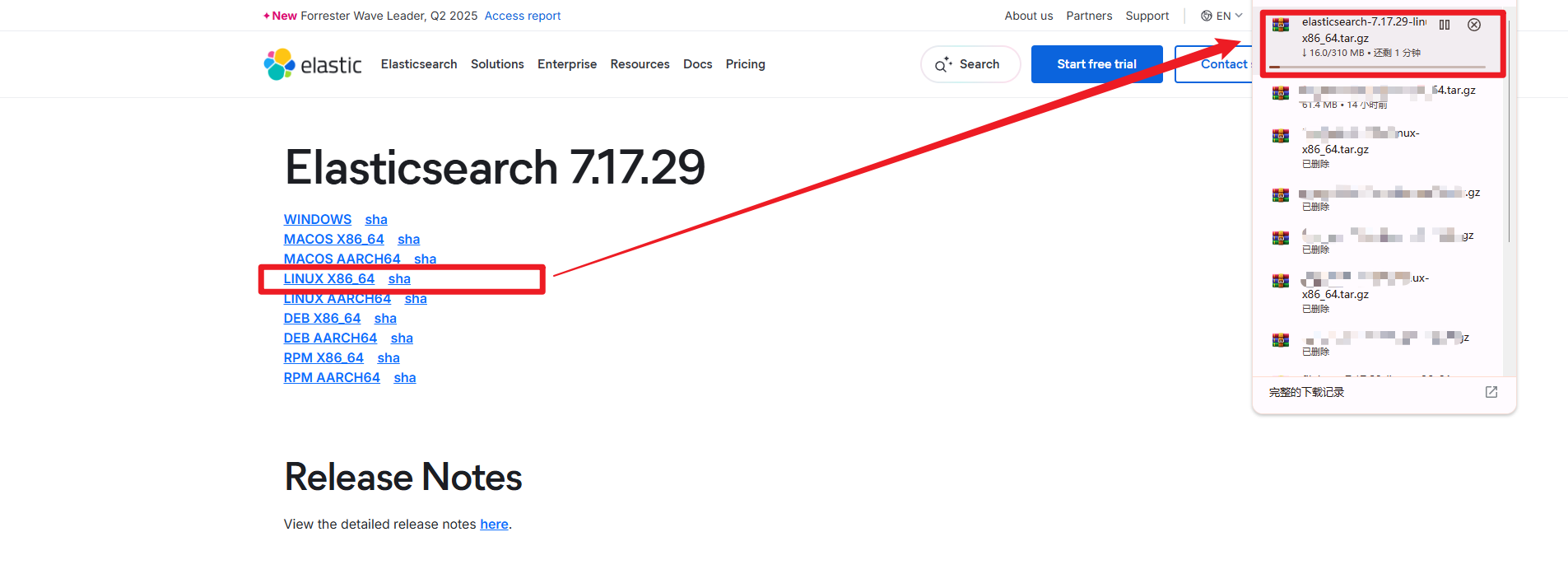This screenshot has width=1568, height=574.
Task: Click the elastic logo in header
Action: click(x=313, y=64)
